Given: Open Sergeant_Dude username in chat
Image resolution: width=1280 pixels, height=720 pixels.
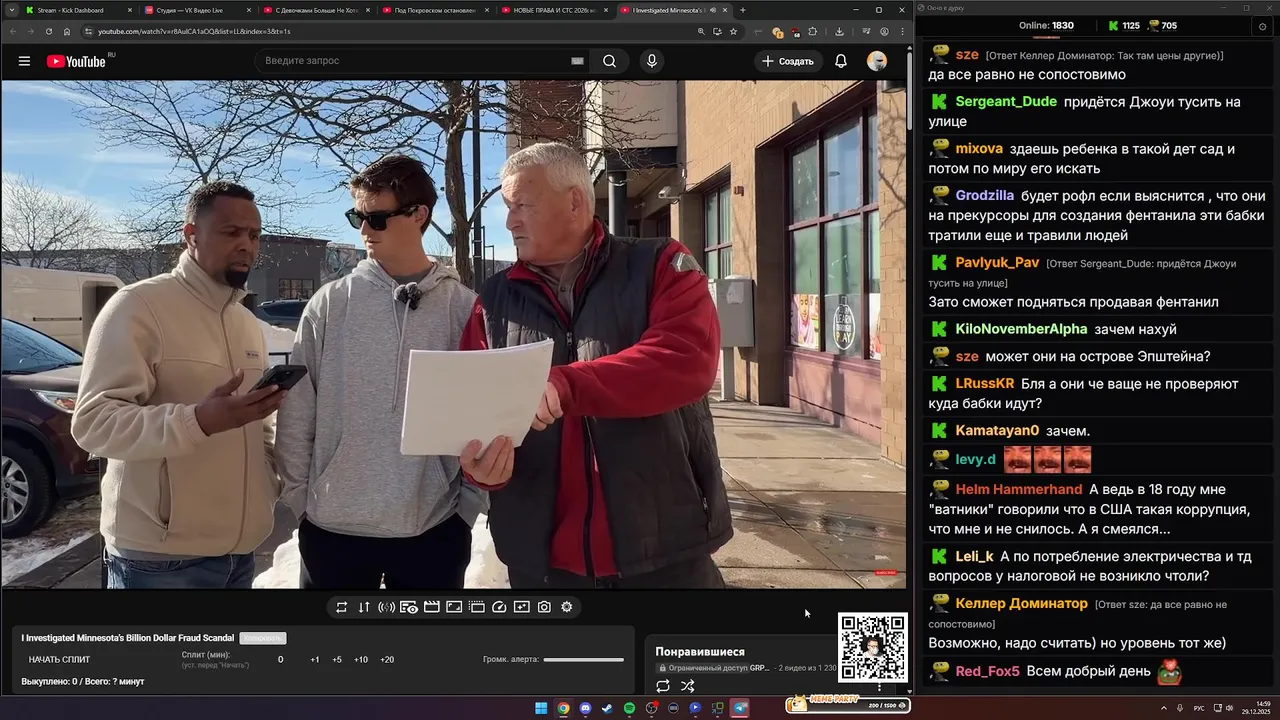Looking at the screenshot, I should pyautogui.click(x=1006, y=102).
